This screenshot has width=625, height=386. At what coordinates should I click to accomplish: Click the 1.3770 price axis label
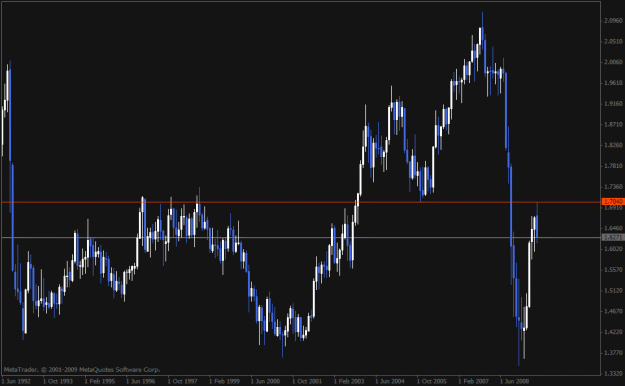point(613,353)
